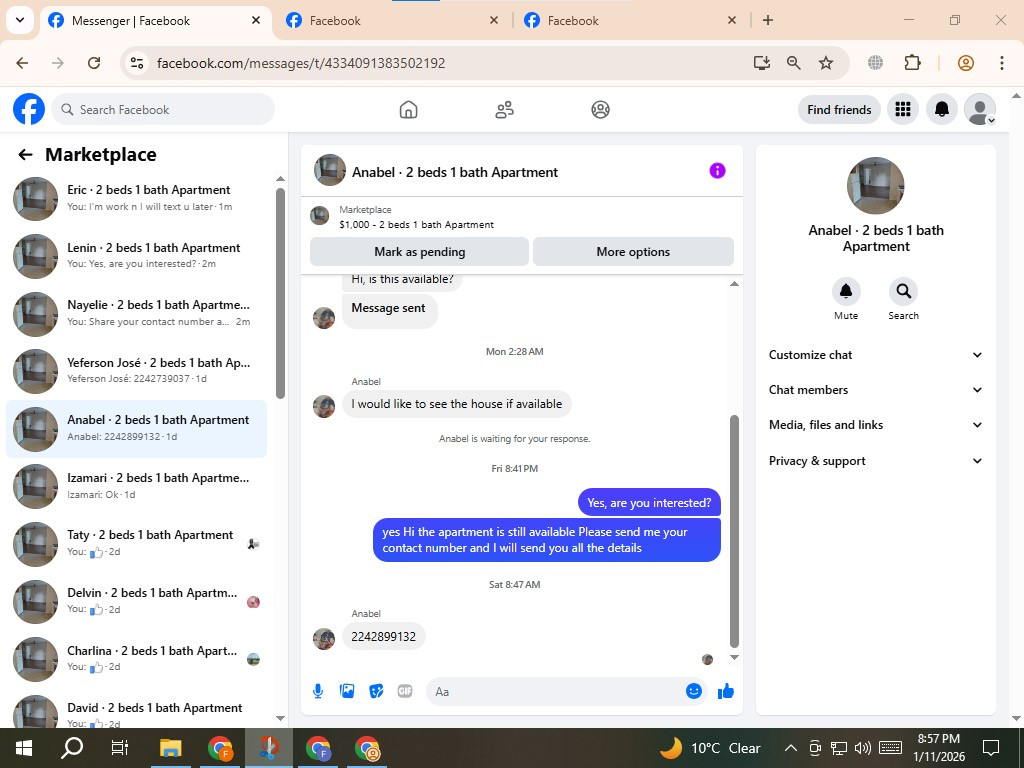Choose a sticker icon

tap(376, 691)
